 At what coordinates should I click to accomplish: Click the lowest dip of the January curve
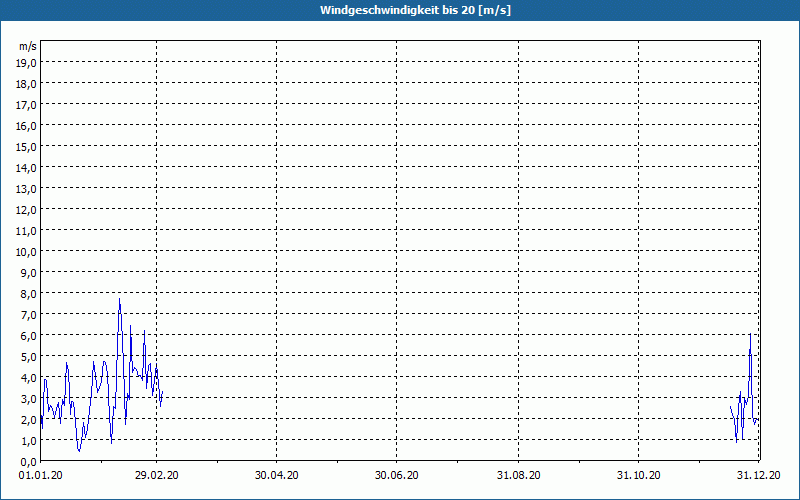[79, 451]
